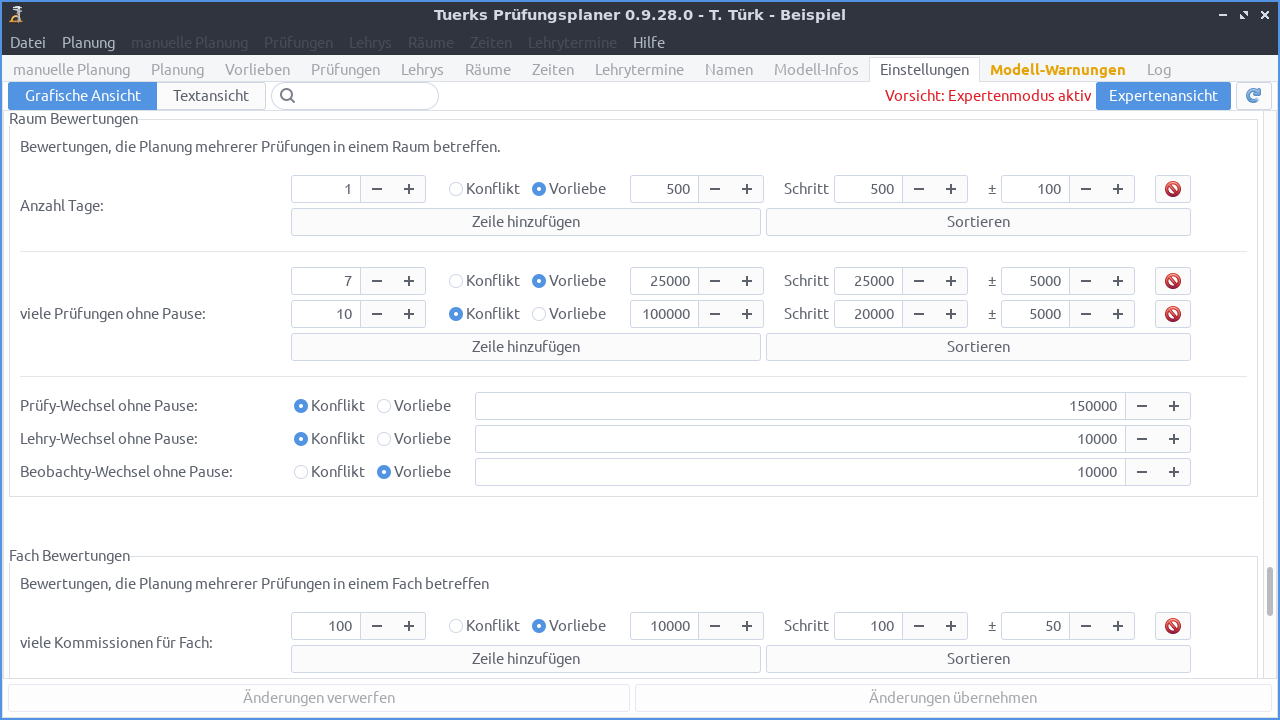Remove the second viele Prüfungen ohne Pause row
1280x720 pixels.
pyautogui.click(x=1171, y=313)
